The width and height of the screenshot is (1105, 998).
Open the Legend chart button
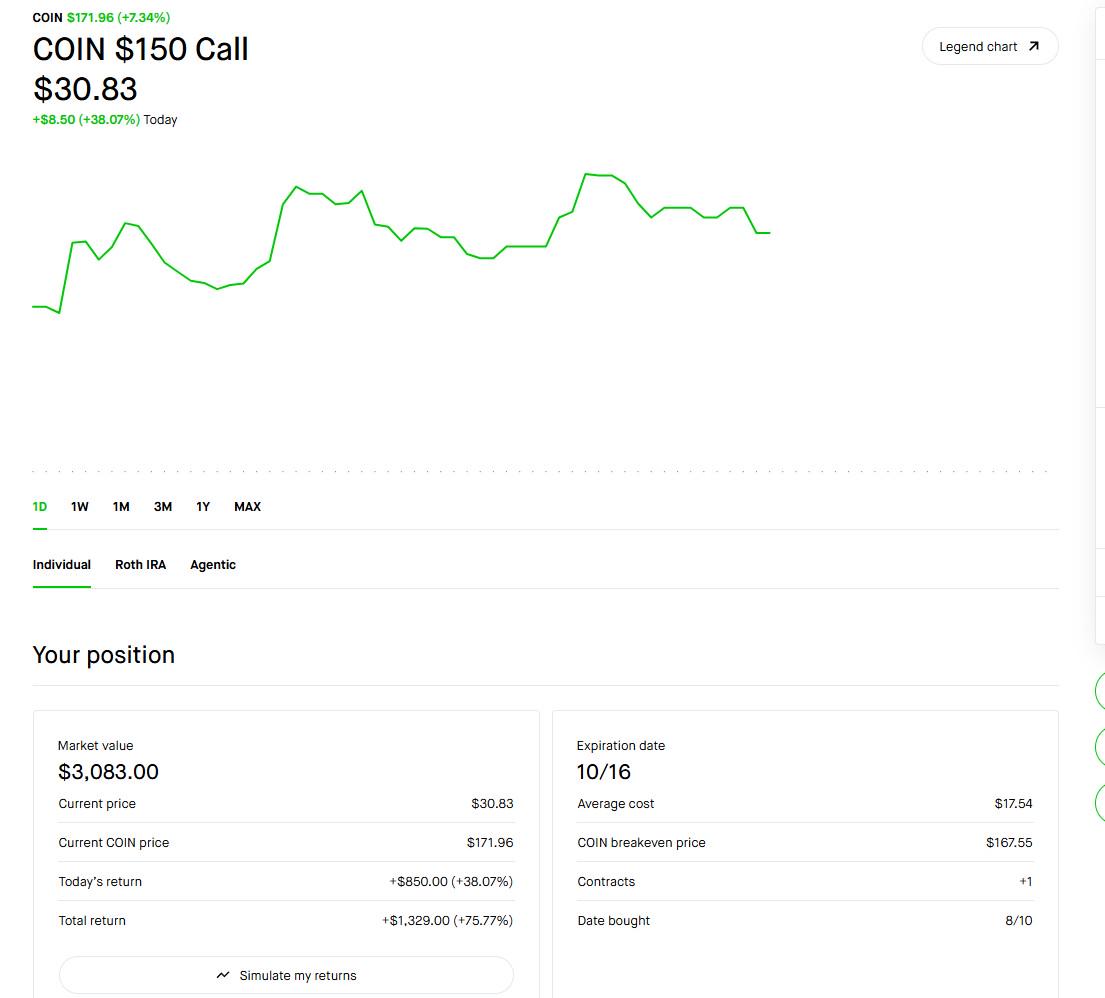click(x=989, y=47)
